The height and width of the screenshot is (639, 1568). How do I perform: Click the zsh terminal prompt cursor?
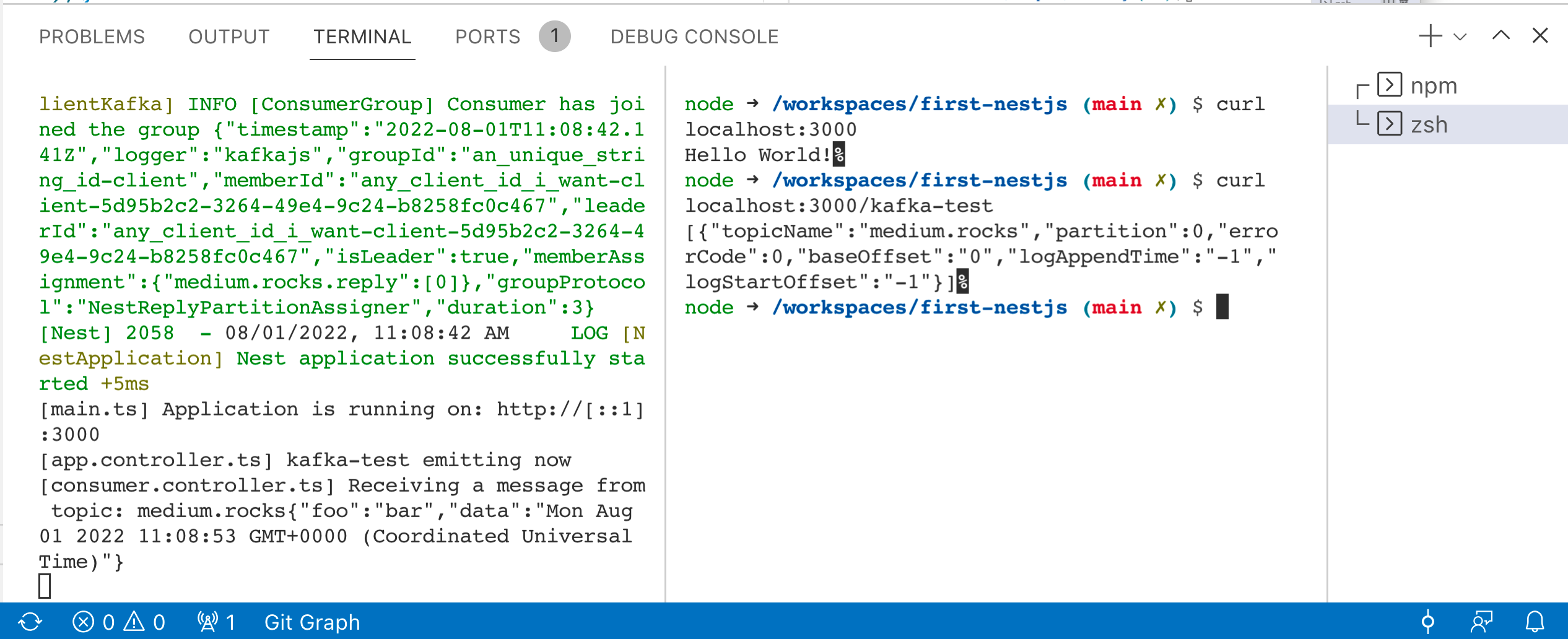click(1222, 307)
